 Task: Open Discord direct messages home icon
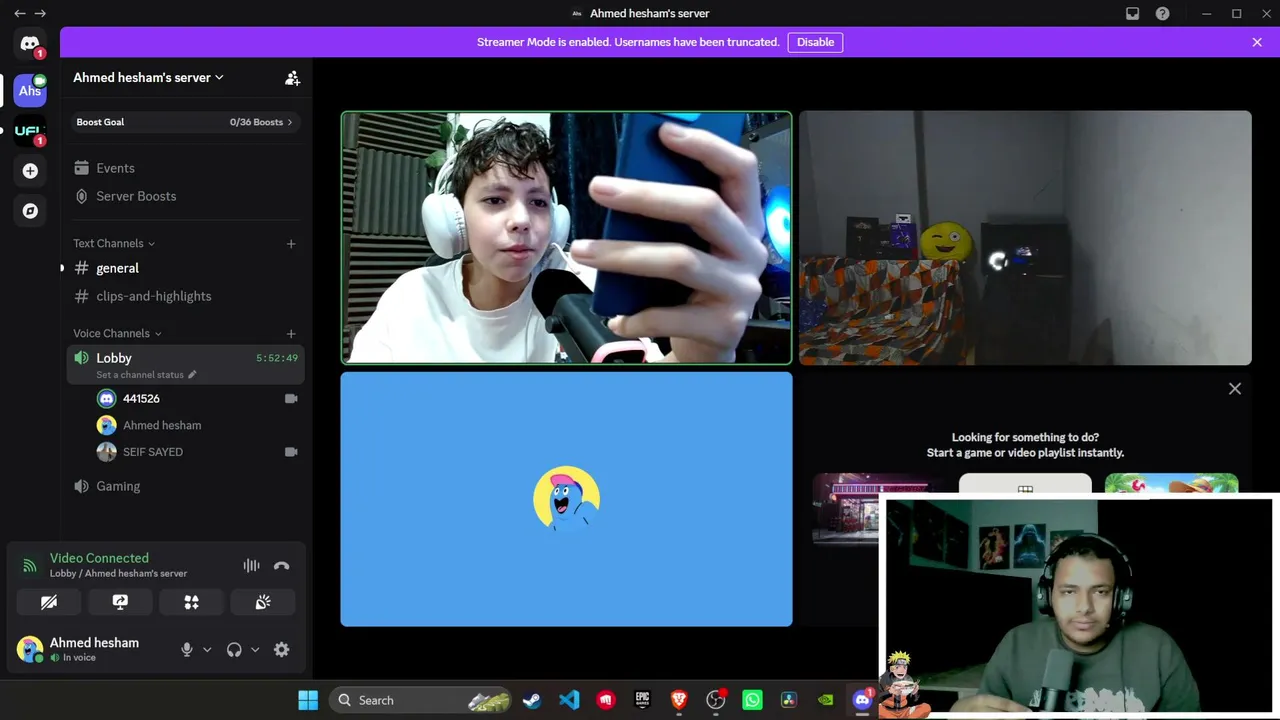(30, 44)
